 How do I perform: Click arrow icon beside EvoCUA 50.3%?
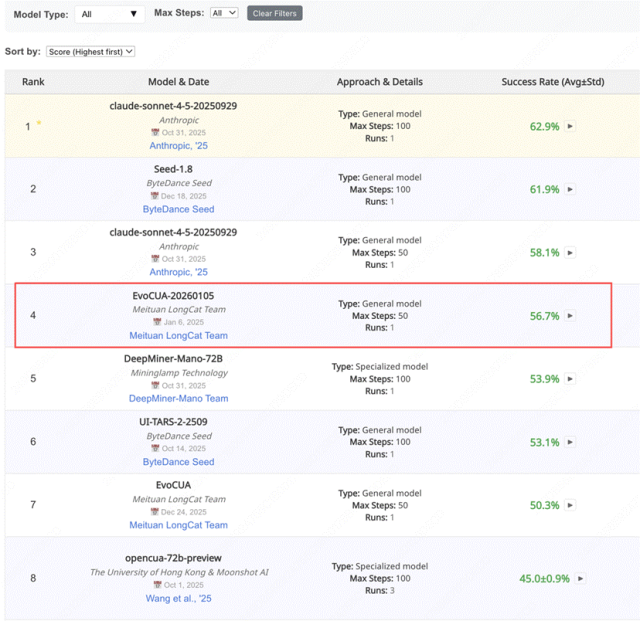pyautogui.click(x=570, y=506)
